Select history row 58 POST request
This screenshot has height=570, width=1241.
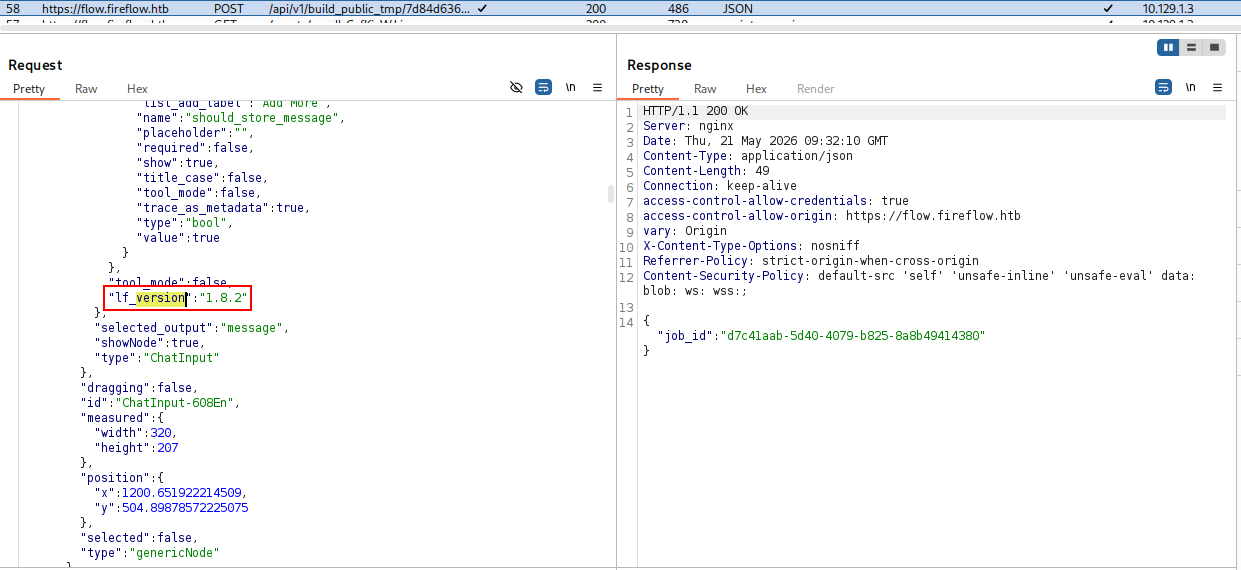coord(620,8)
